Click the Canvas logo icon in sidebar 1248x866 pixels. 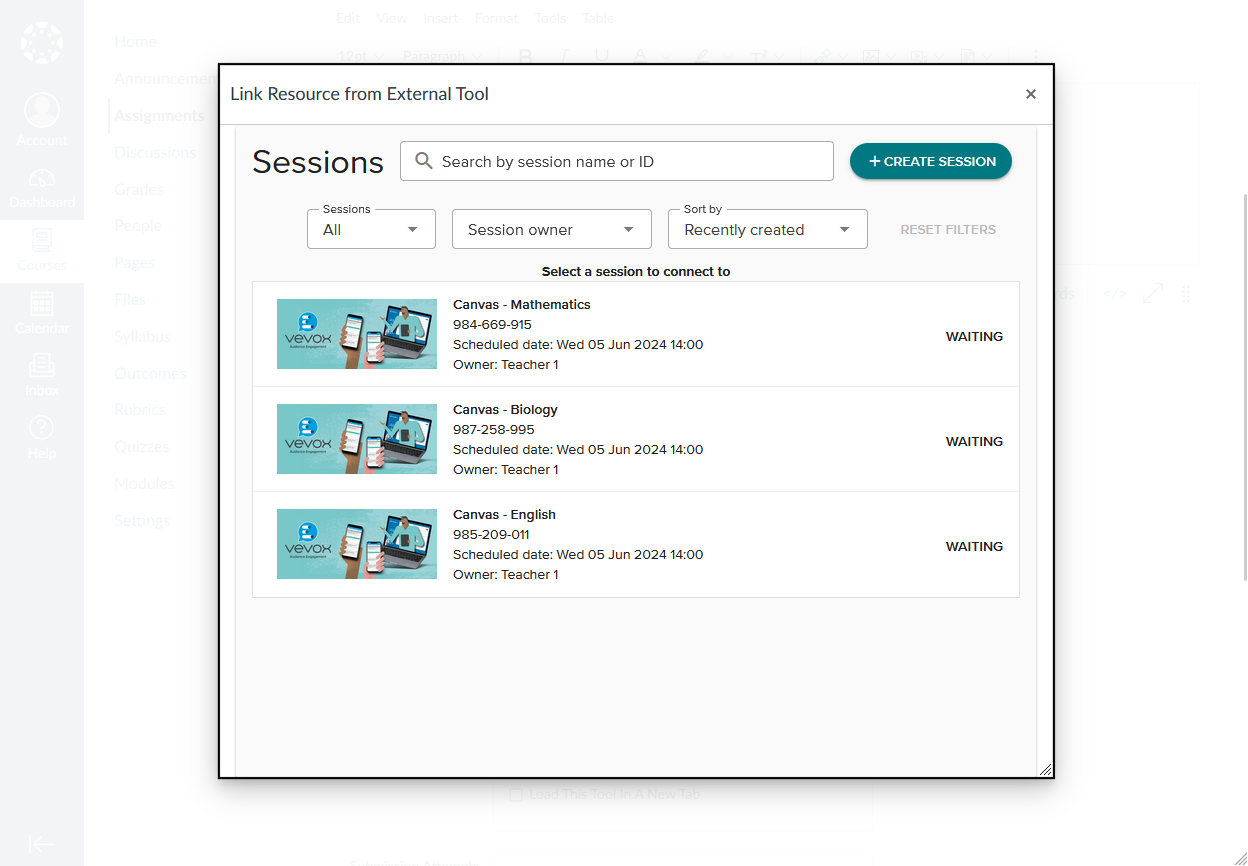[x=41, y=43]
